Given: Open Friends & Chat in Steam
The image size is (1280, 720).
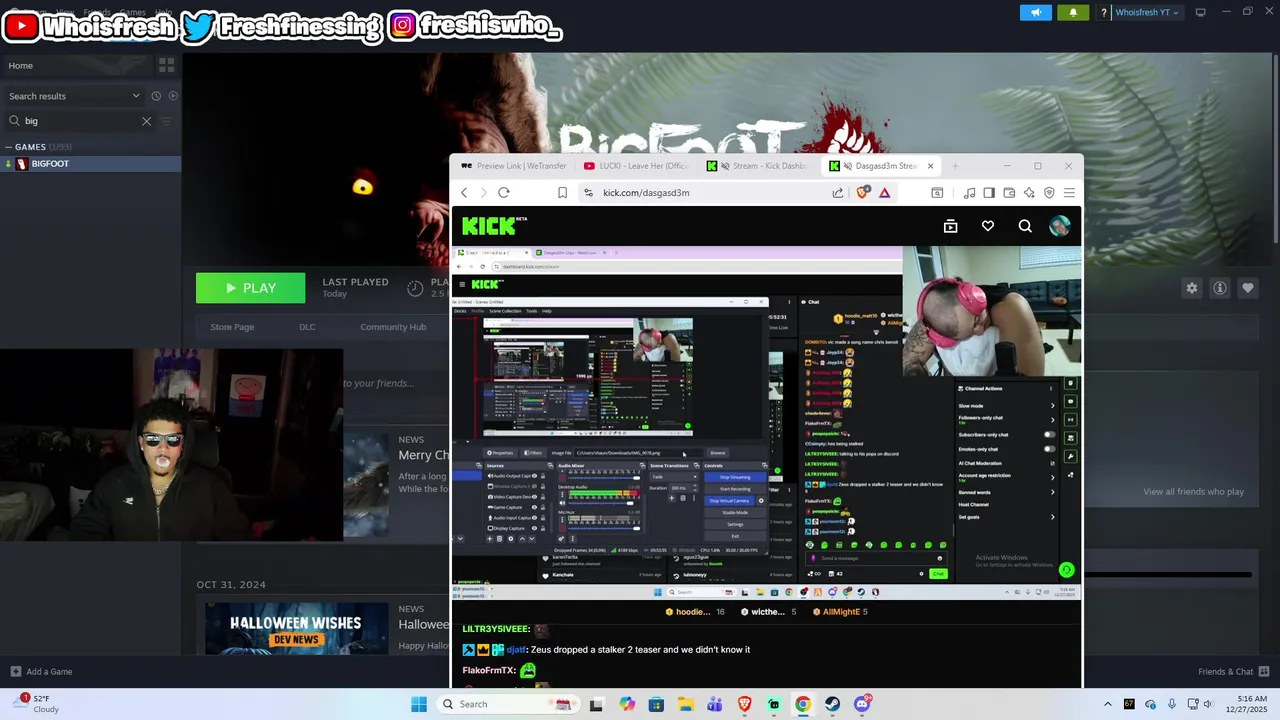Looking at the screenshot, I should click(1233, 672).
